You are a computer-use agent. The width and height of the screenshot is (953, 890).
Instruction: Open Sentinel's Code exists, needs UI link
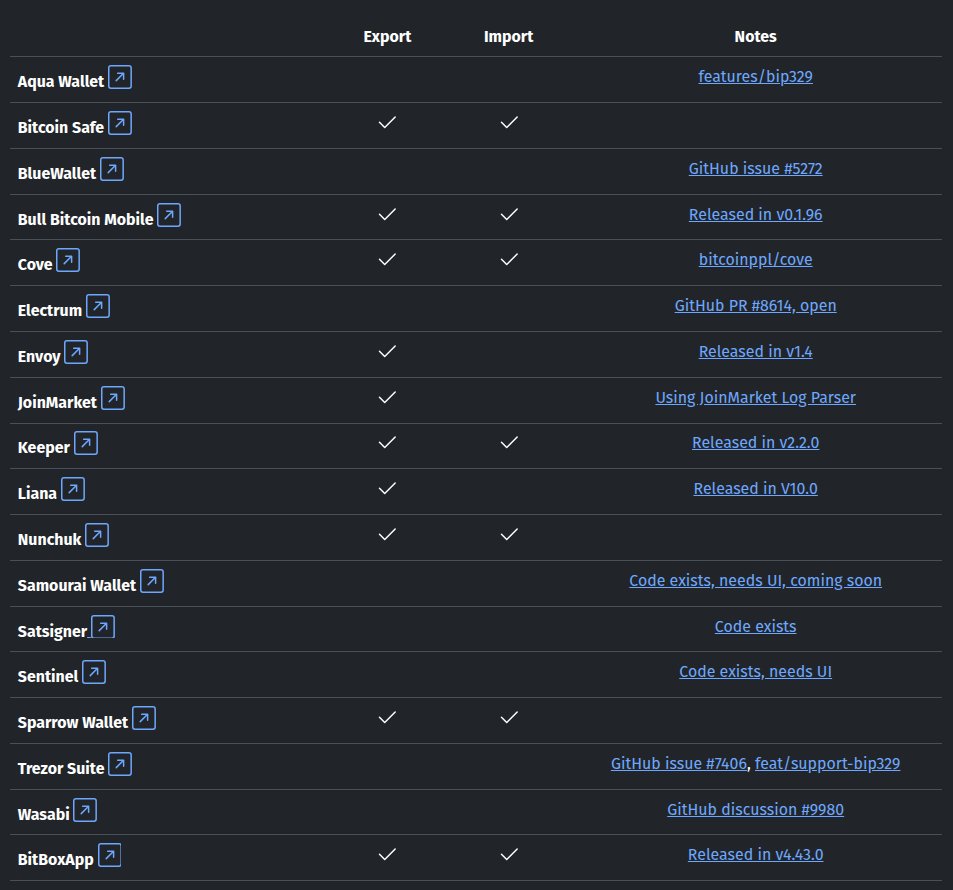pos(755,672)
